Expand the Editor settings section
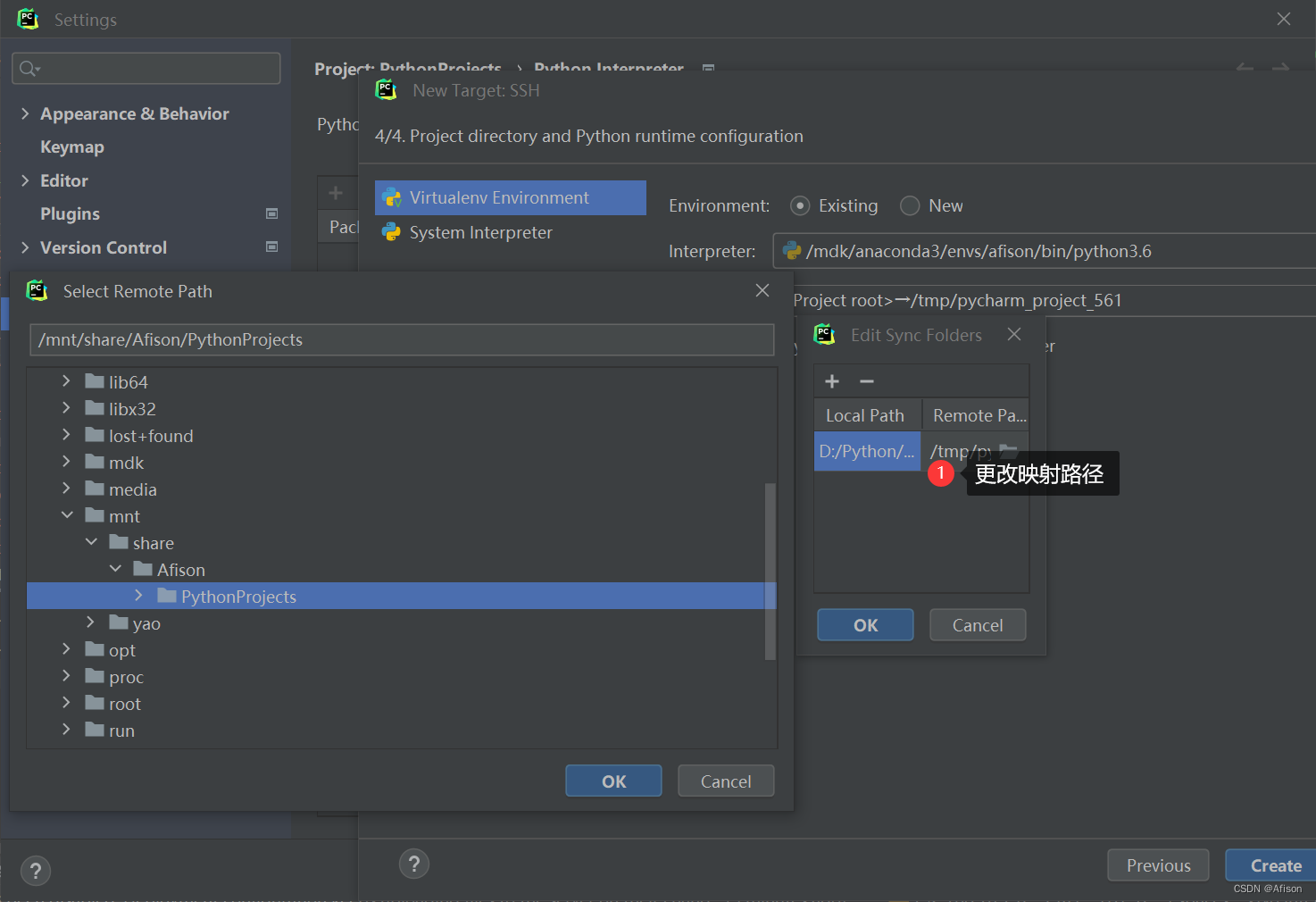Screen dimensions: 1316x902 click(x=25, y=180)
